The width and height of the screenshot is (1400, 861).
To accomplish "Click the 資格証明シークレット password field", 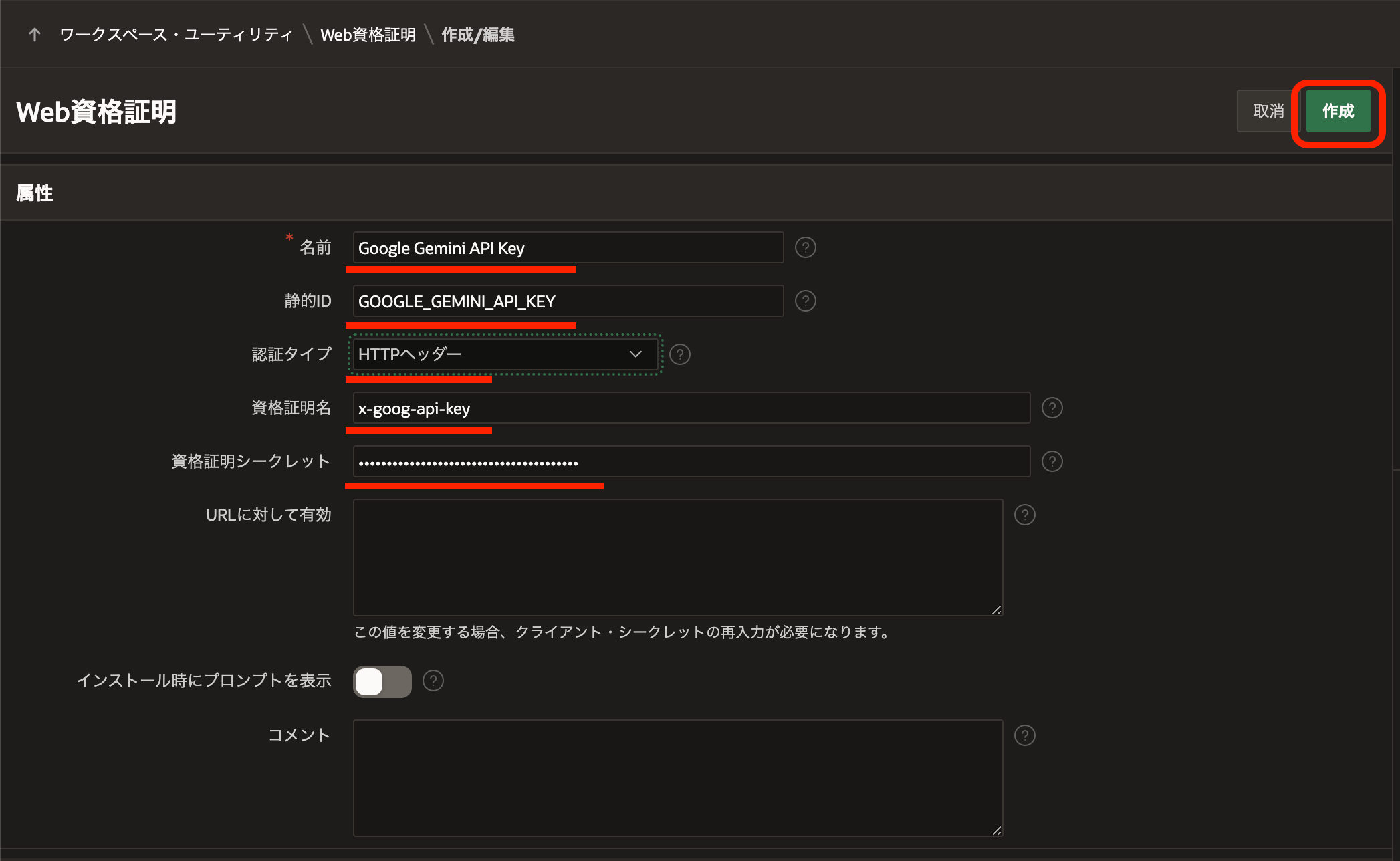I will pos(691,462).
